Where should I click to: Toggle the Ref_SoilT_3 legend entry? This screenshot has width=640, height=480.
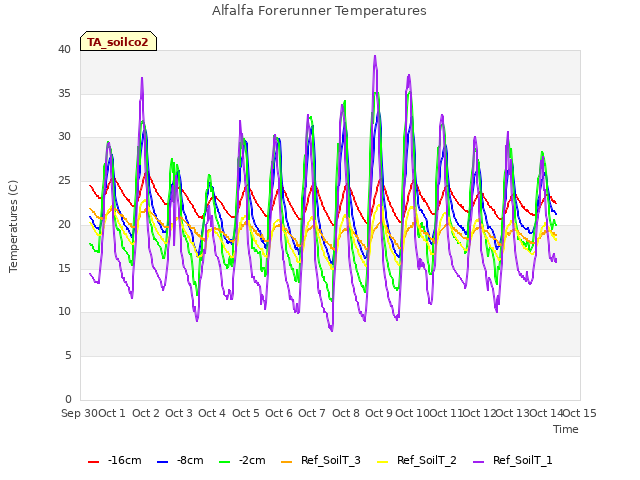(321, 461)
